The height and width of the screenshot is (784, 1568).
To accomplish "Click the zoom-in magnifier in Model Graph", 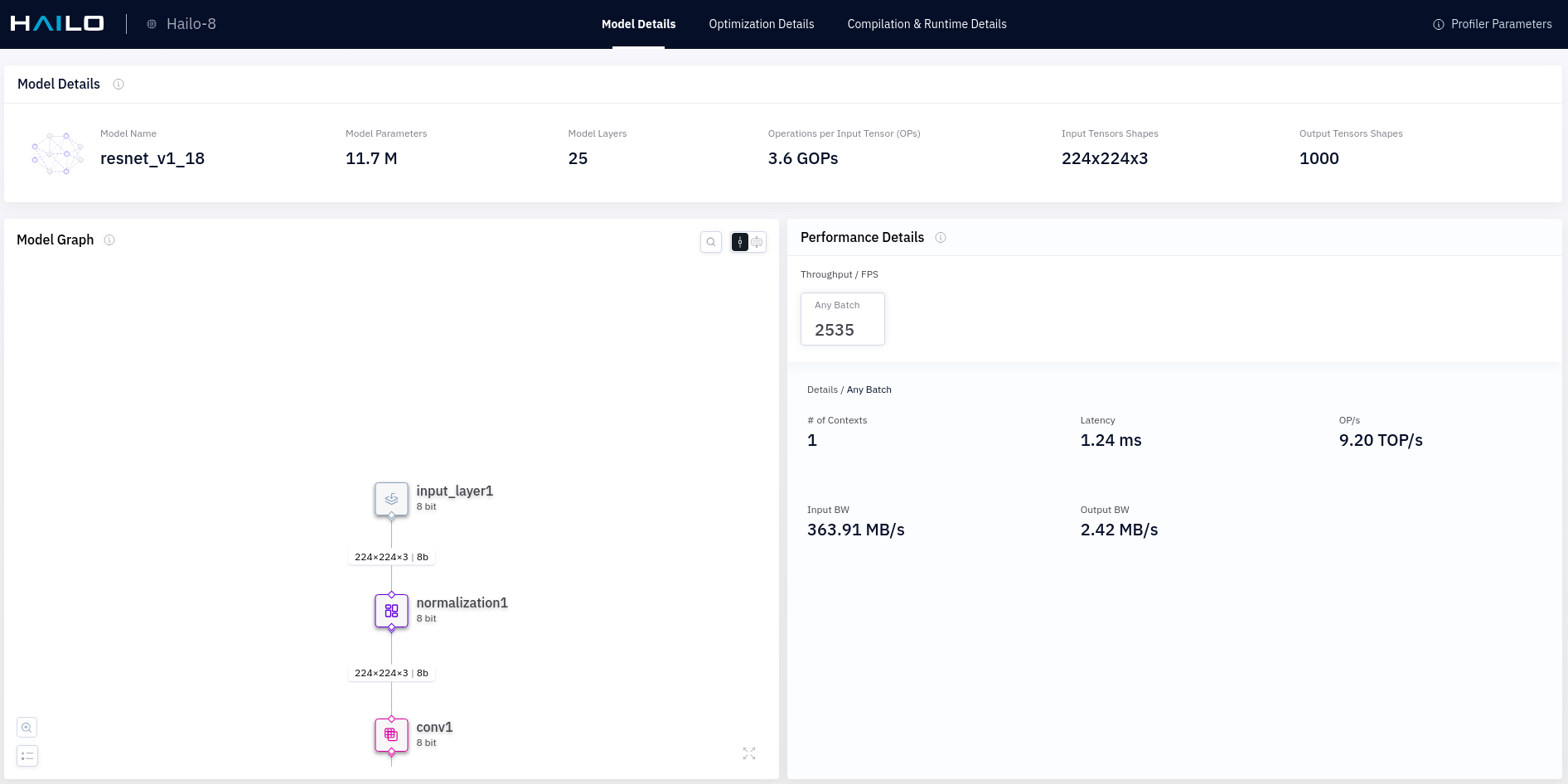I will point(27,728).
